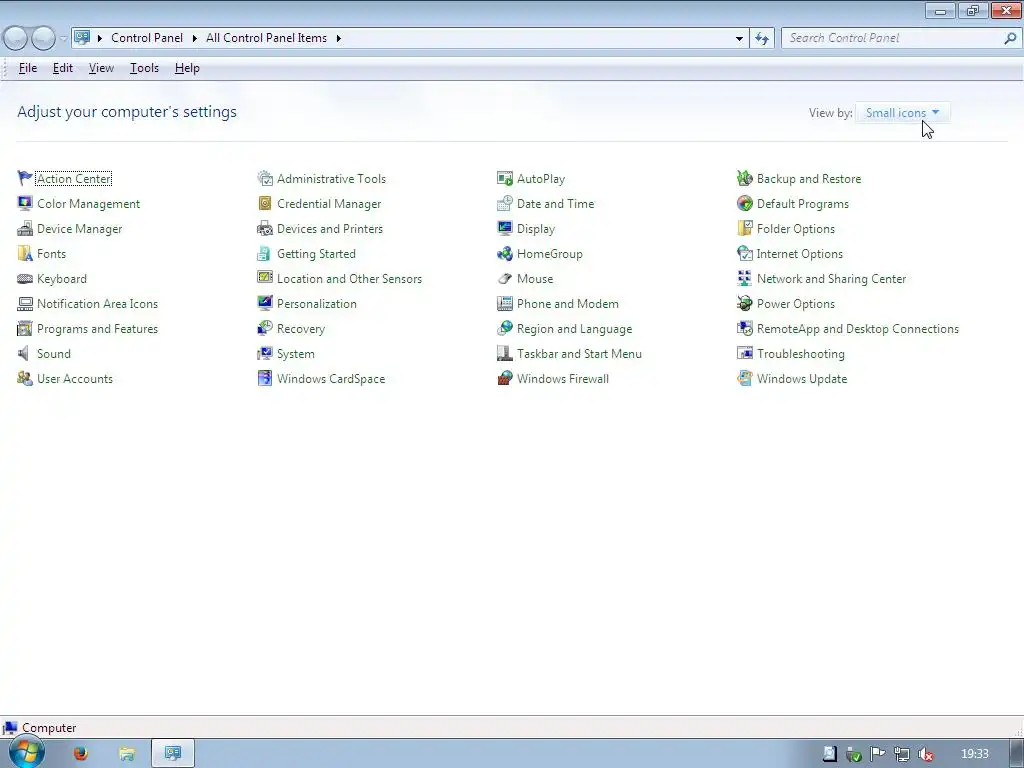
Task: Click the Forward navigation button
Action: point(43,39)
